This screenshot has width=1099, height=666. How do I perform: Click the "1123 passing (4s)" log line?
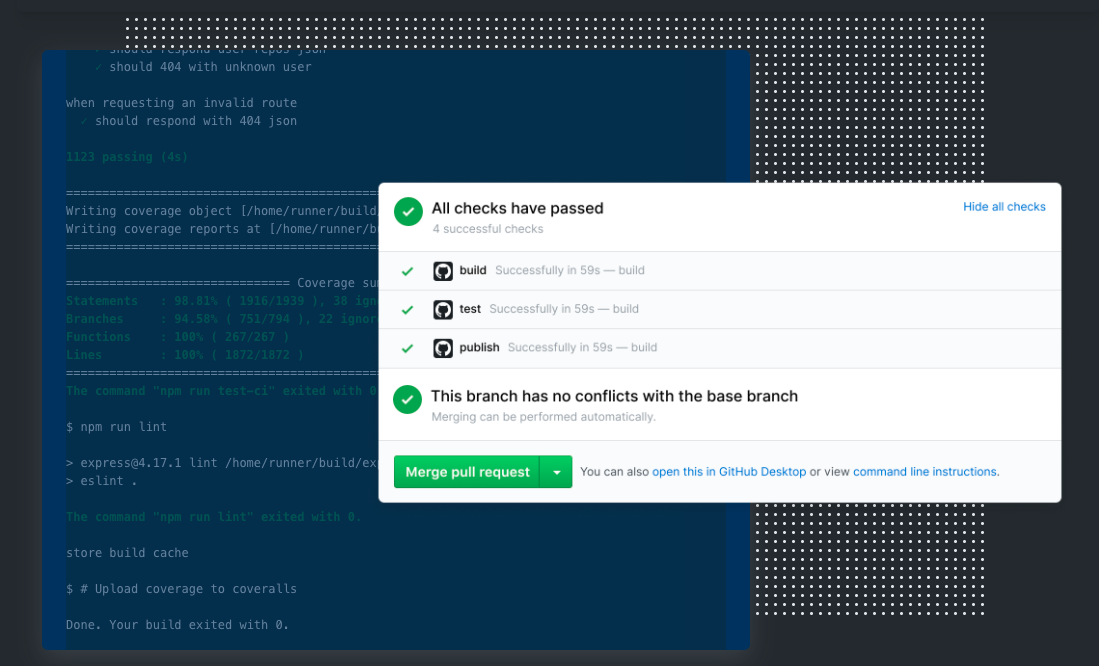click(126, 157)
